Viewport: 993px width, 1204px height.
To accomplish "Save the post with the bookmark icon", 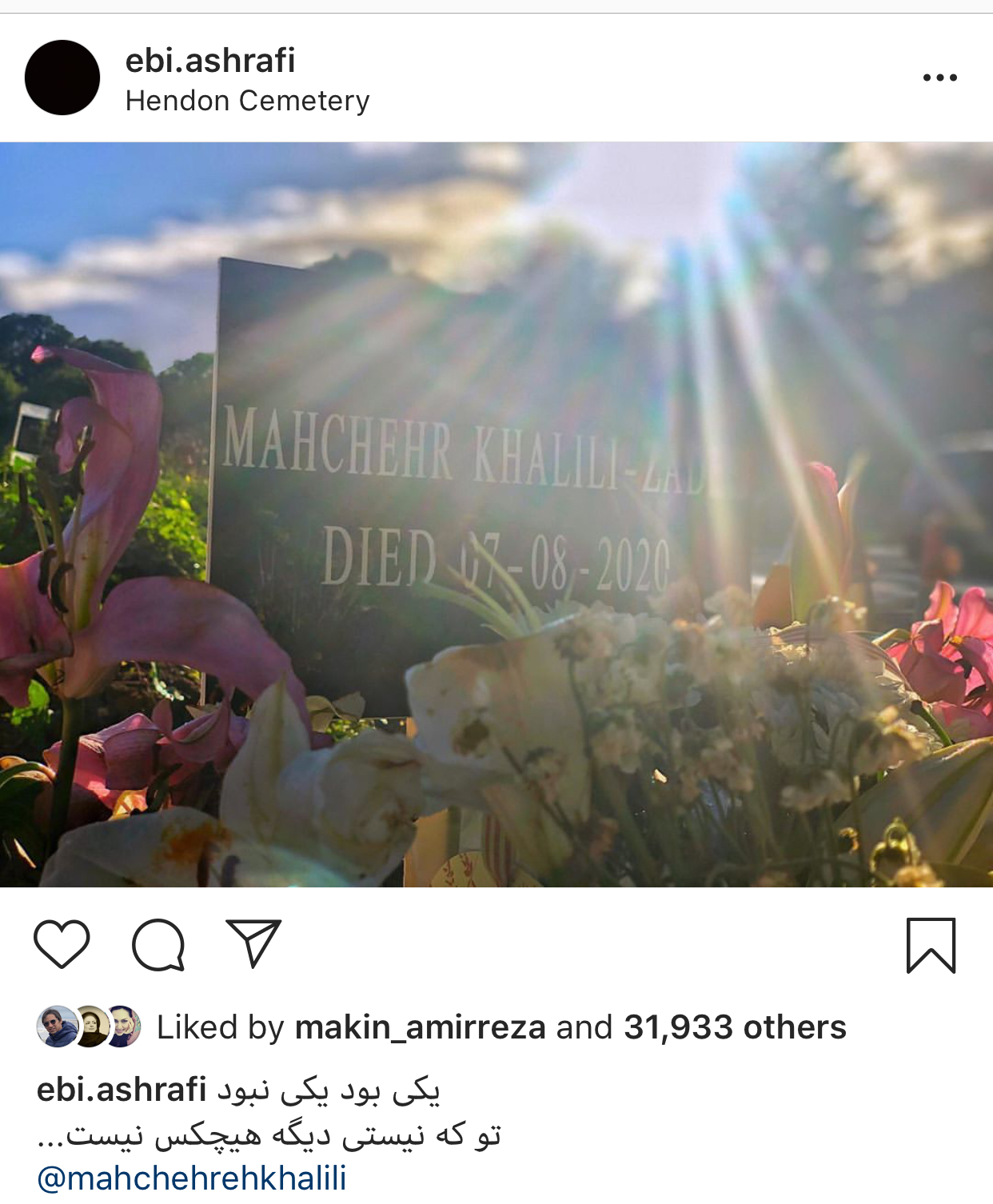I will pos(931,945).
